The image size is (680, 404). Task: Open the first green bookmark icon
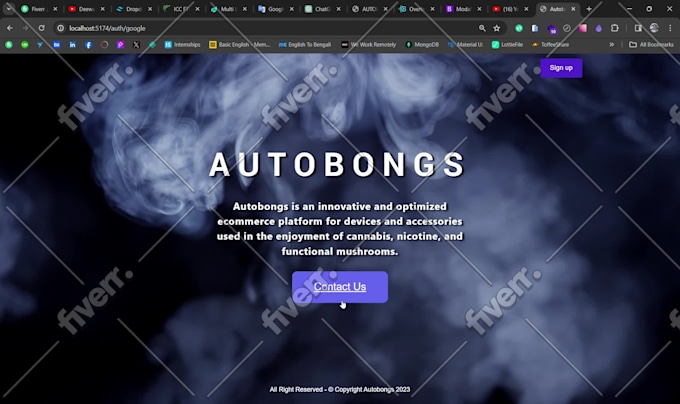point(9,45)
